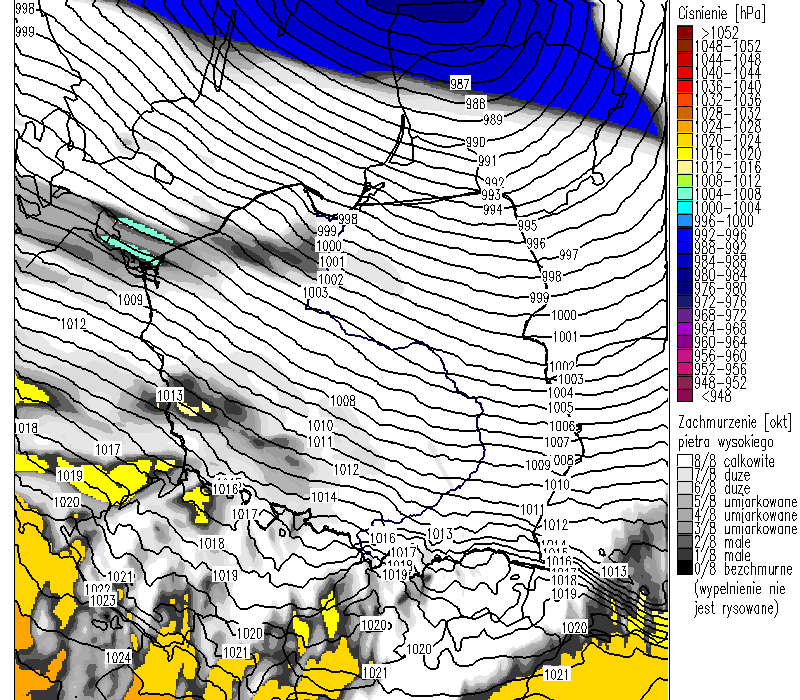The image size is (800, 700).
Task: Click the 990 isobar label on the map
Action: point(475,142)
